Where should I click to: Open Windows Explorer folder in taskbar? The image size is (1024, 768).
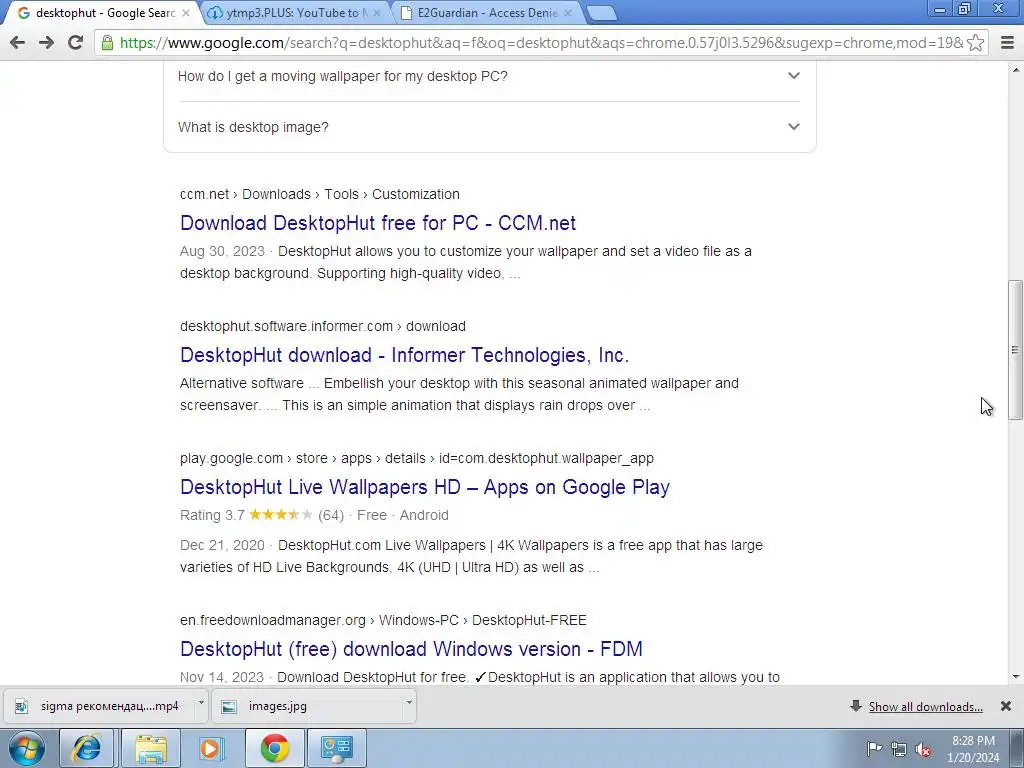151,748
